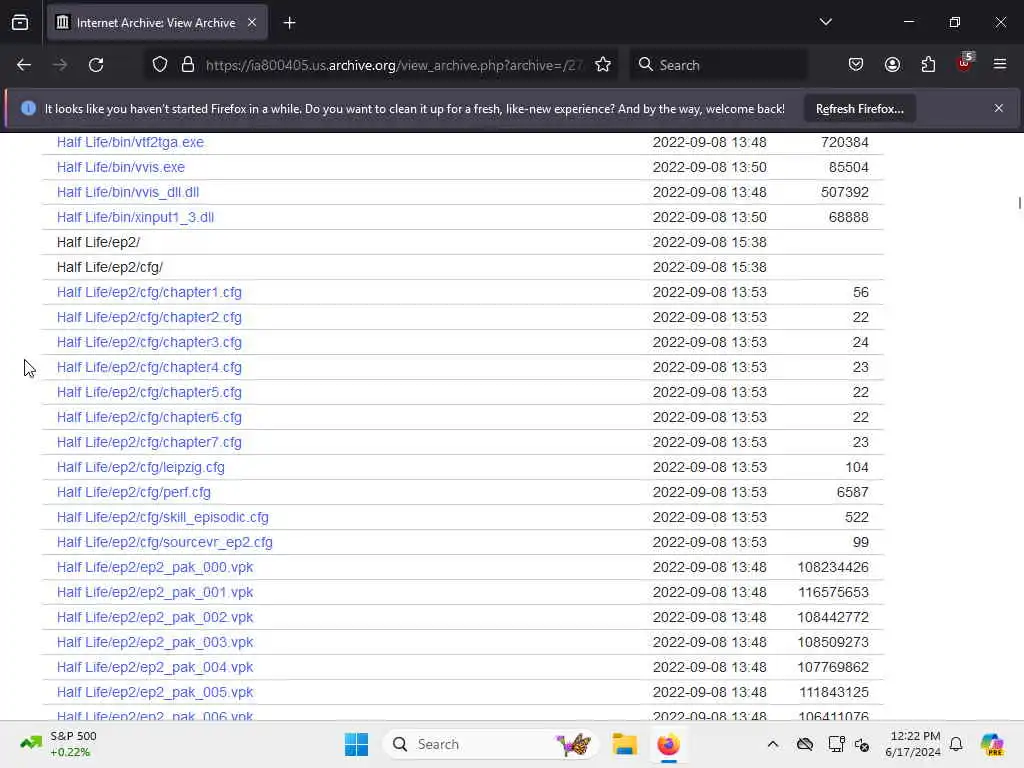The height and width of the screenshot is (768, 1024).
Task: Open chapter1.cfg file link
Action: (149, 293)
